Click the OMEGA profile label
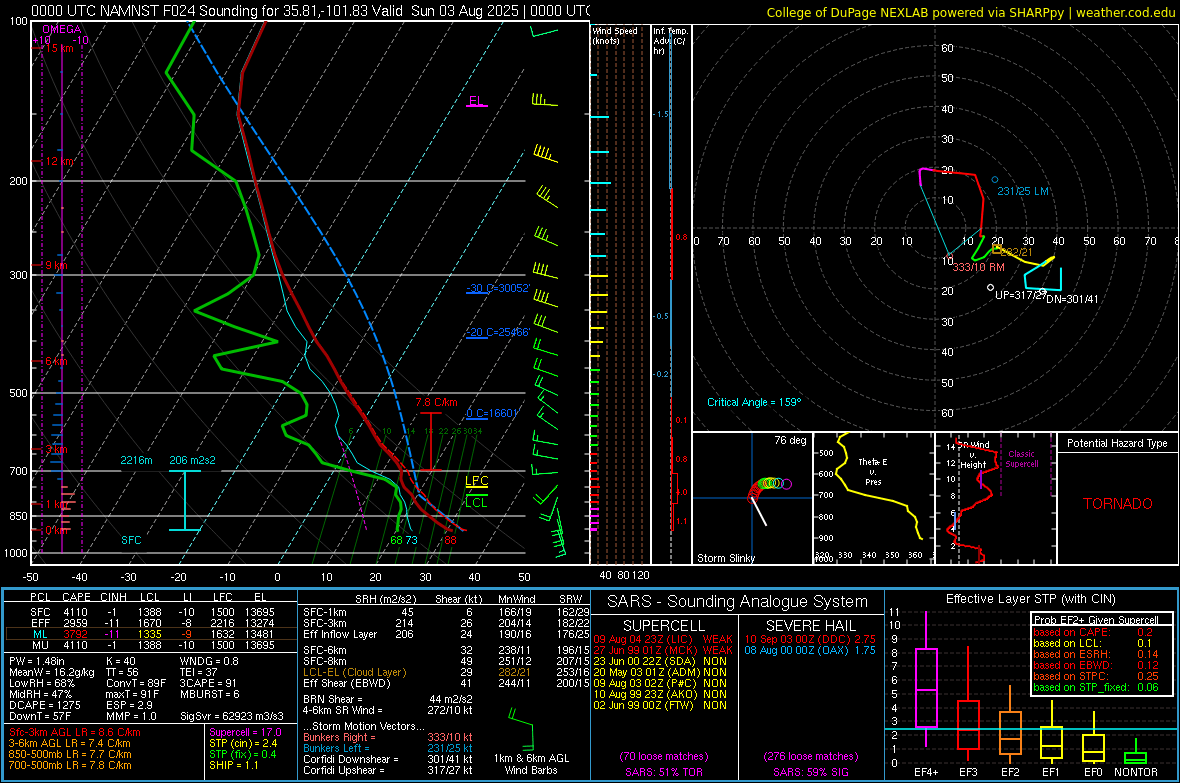 (x=62, y=29)
